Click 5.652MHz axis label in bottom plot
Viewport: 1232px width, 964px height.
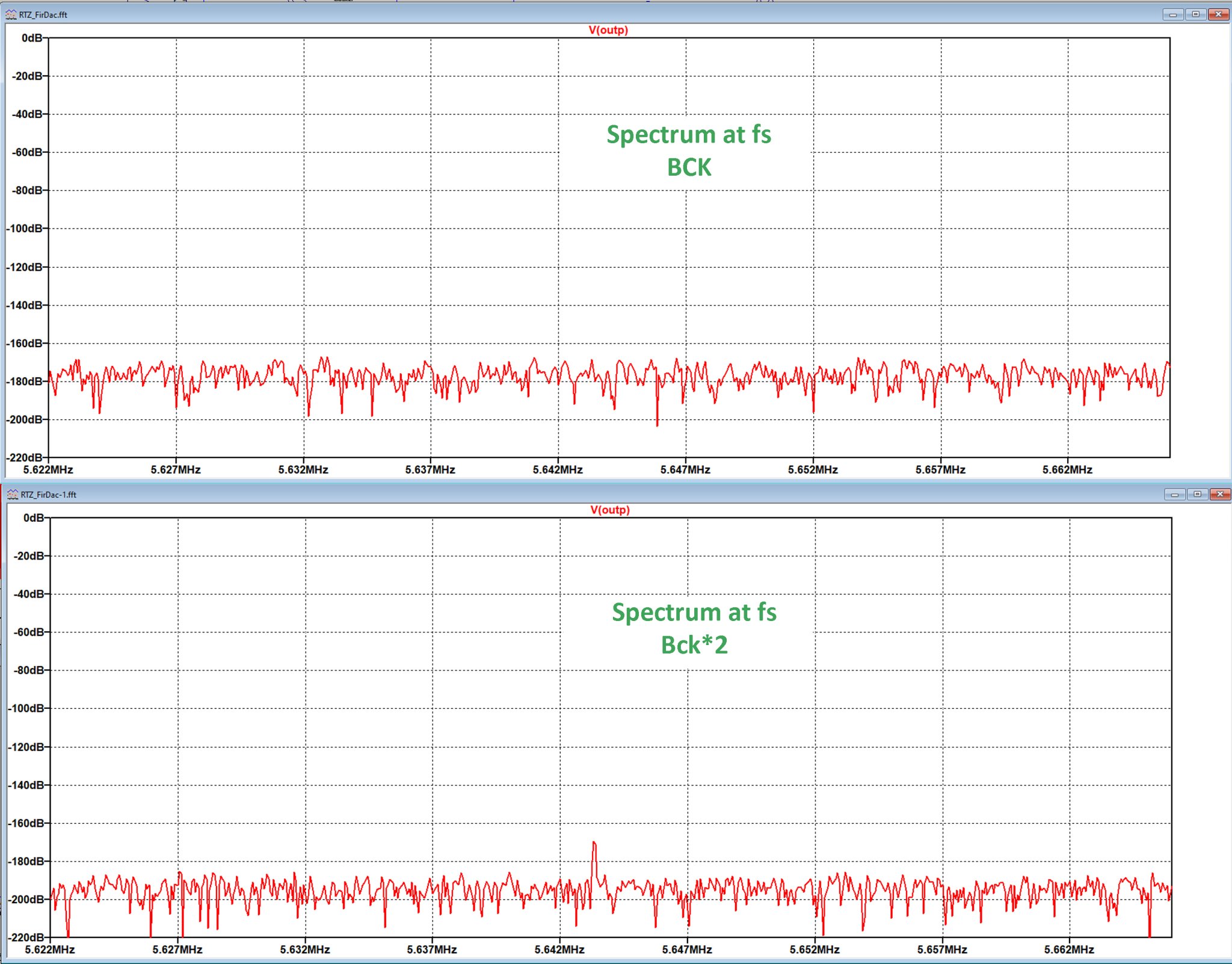click(815, 950)
